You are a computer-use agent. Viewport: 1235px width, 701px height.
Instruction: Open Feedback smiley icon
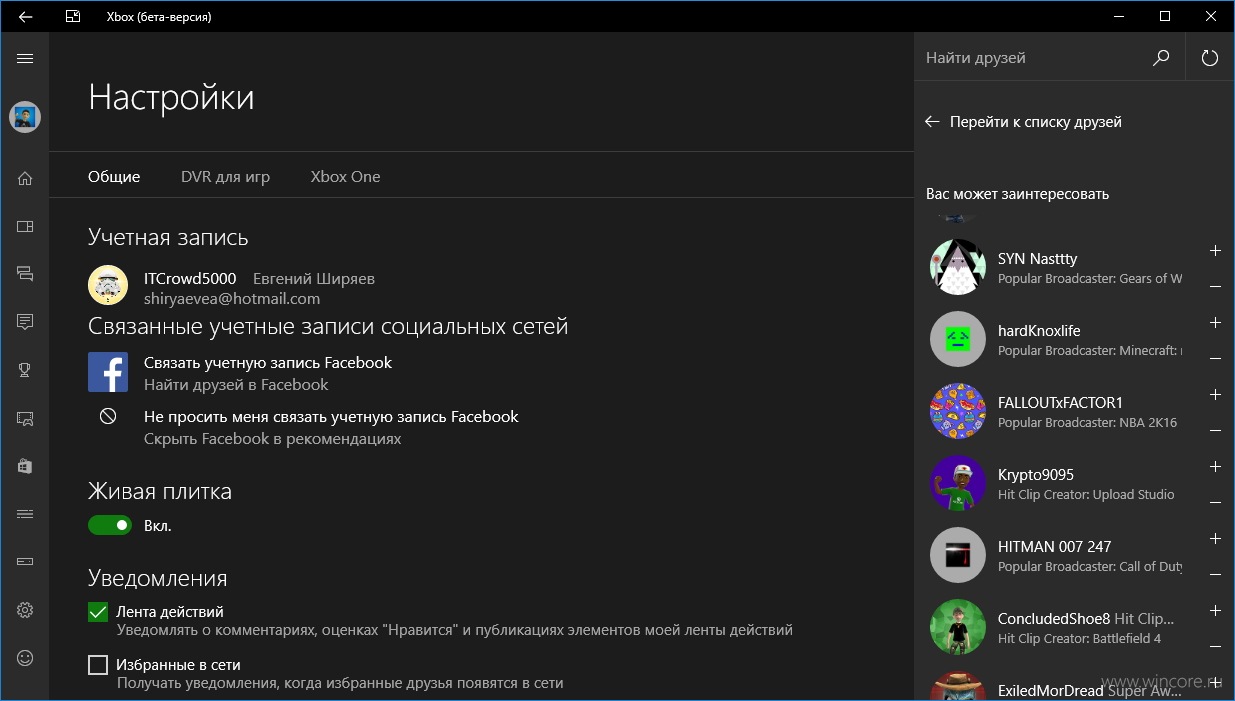(25, 658)
